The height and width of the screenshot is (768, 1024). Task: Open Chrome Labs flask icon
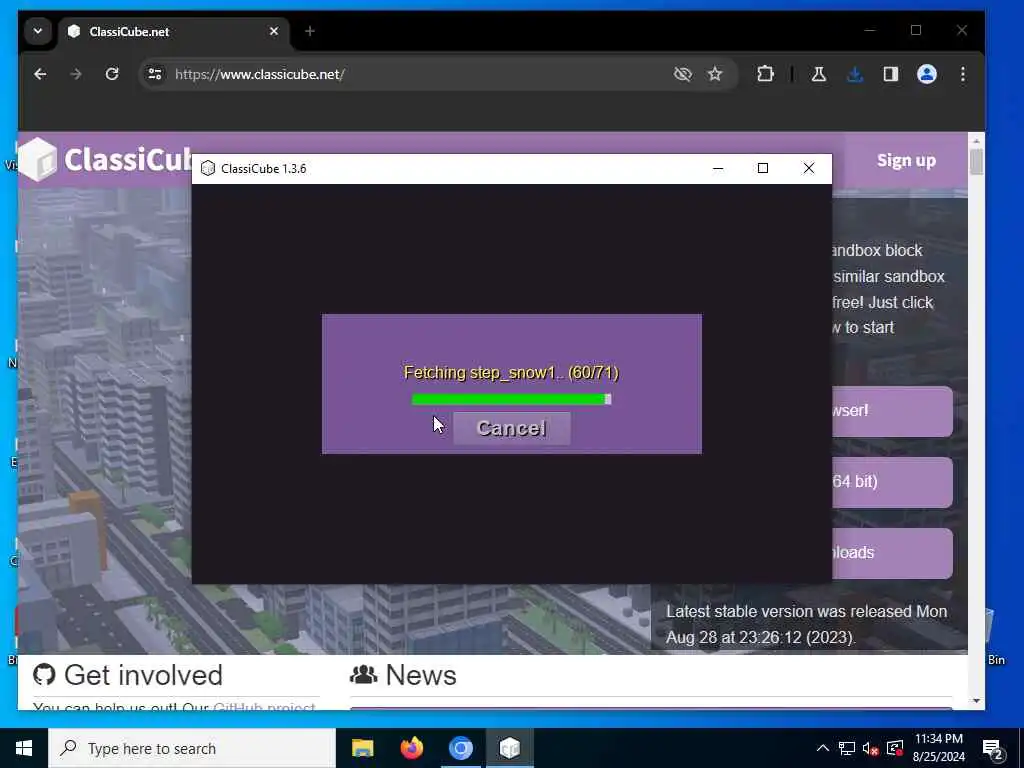tap(818, 74)
